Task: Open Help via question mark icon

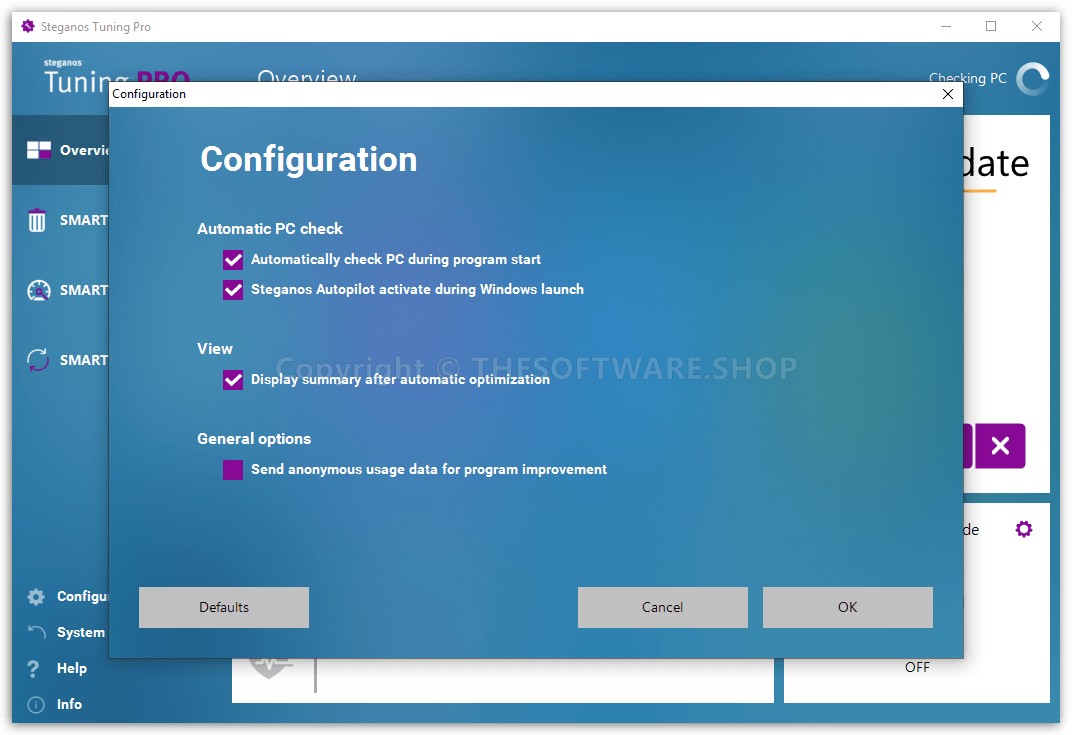Action: 35,668
